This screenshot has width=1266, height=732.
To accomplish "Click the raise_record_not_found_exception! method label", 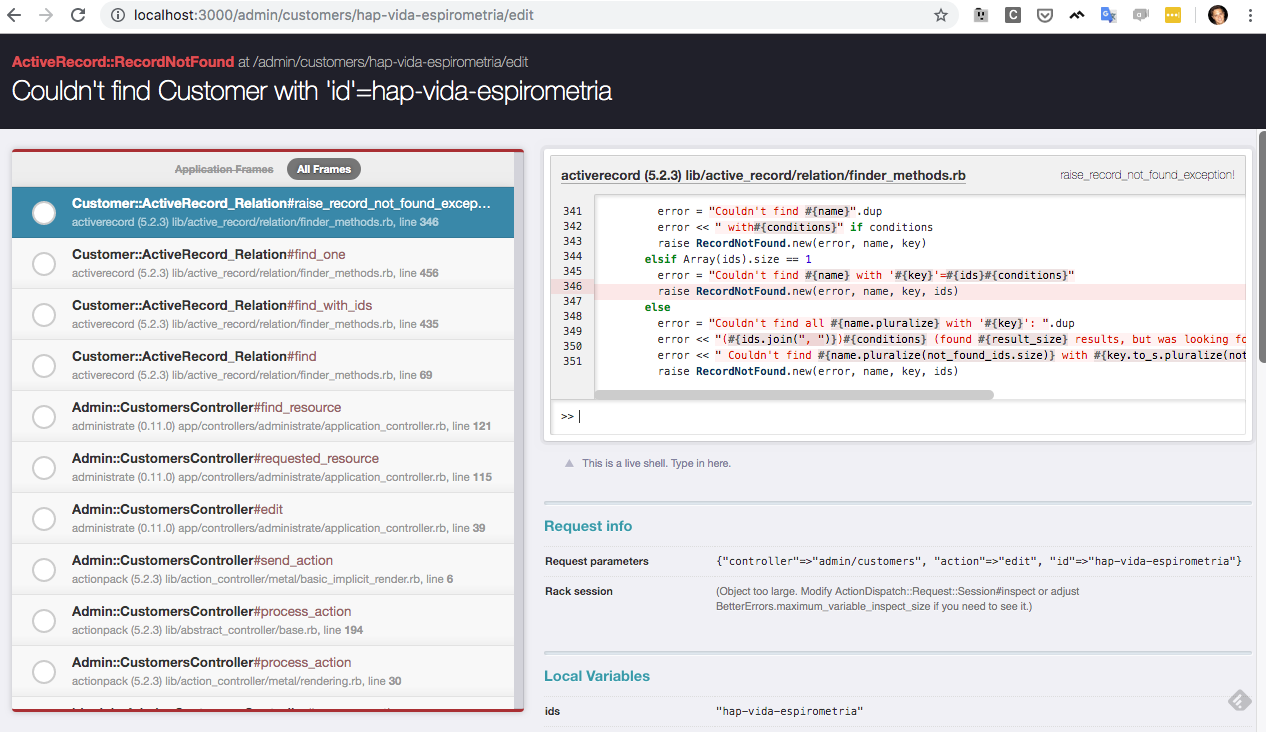I will point(1147,175).
